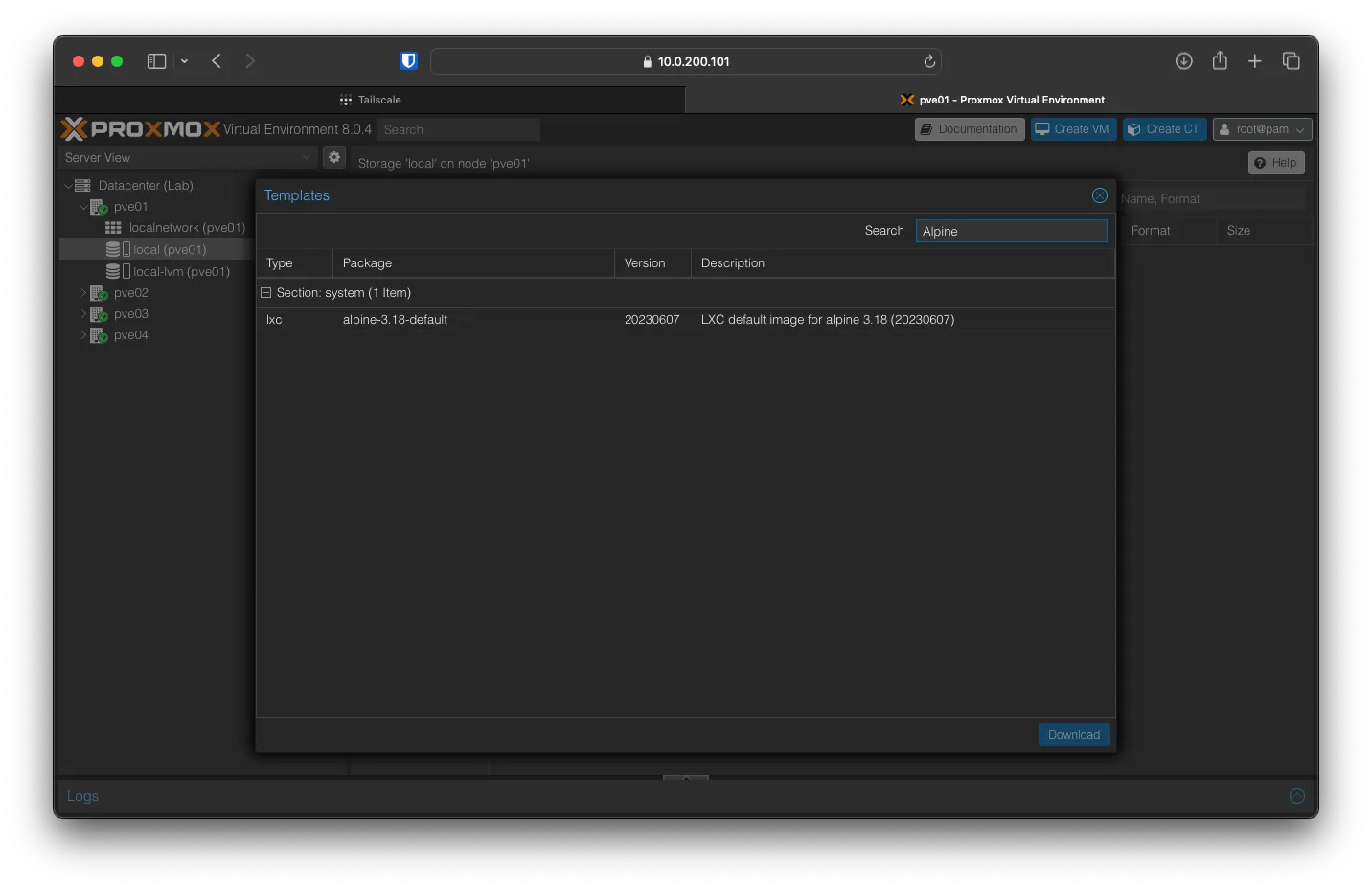Click the pve04 node icon
This screenshot has width=1372, height=889.
pyautogui.click(x=99, y=335)
